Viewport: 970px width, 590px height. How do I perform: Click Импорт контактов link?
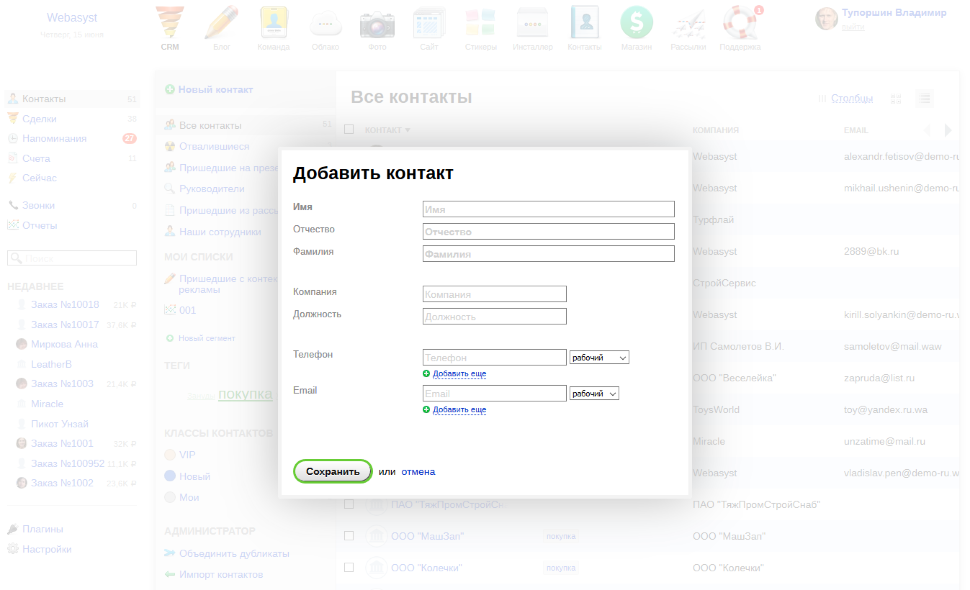click(221, 575)
